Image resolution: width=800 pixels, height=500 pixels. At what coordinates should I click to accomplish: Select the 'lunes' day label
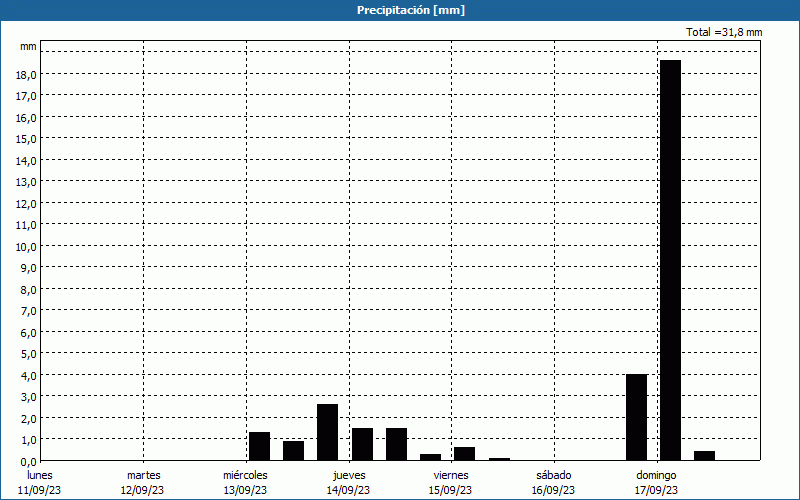tap(40, 475)
